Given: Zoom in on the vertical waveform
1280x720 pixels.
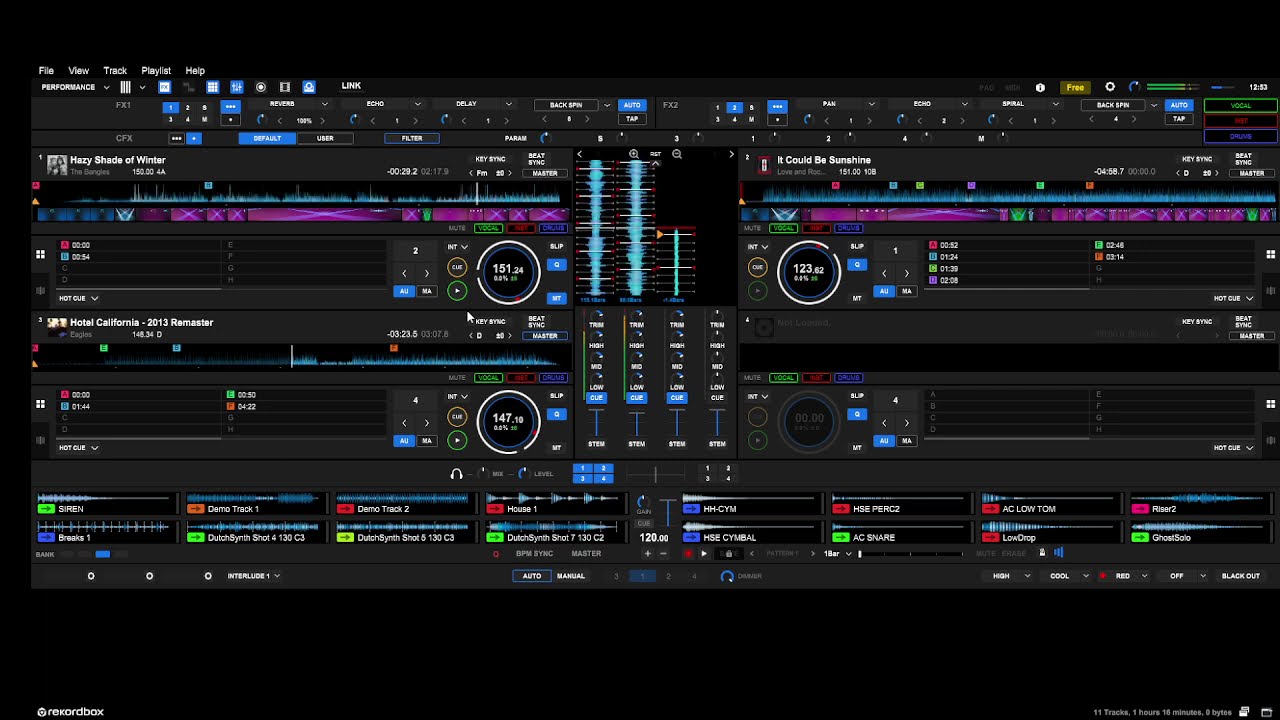Looking at the screenshot, I should (634, 154).
